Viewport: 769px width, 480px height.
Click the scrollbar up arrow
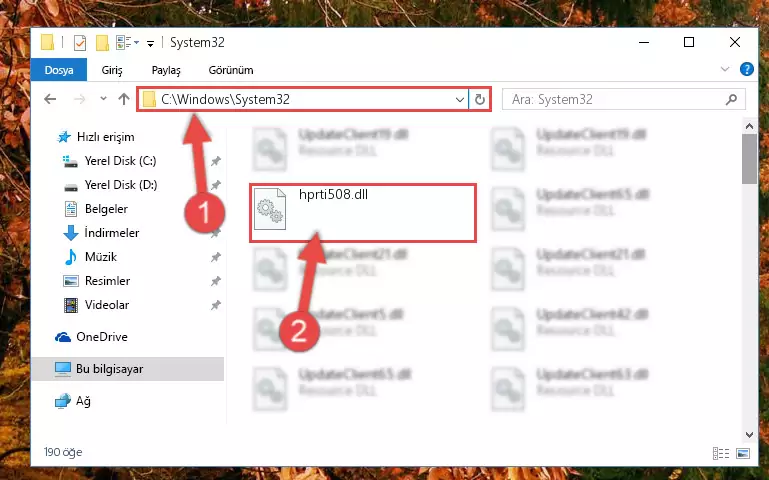click(749, 126)
